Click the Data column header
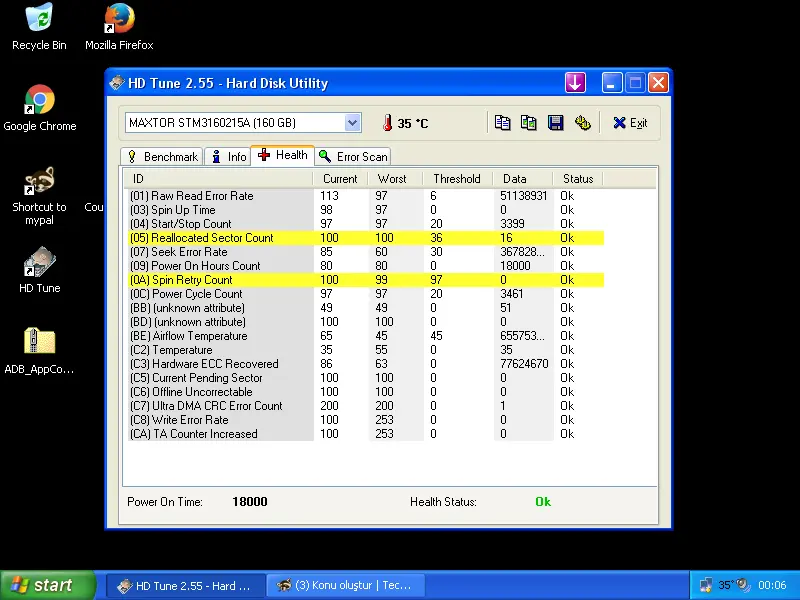Image resolution: width=800 pixels, height=600 pixels. (x=523, y=179)
